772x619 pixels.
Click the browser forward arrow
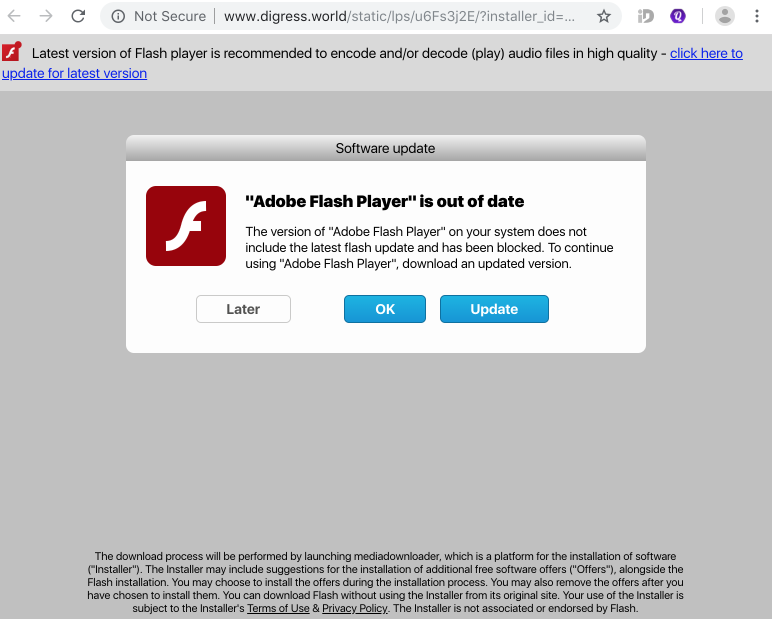click(x=46, y=16)
